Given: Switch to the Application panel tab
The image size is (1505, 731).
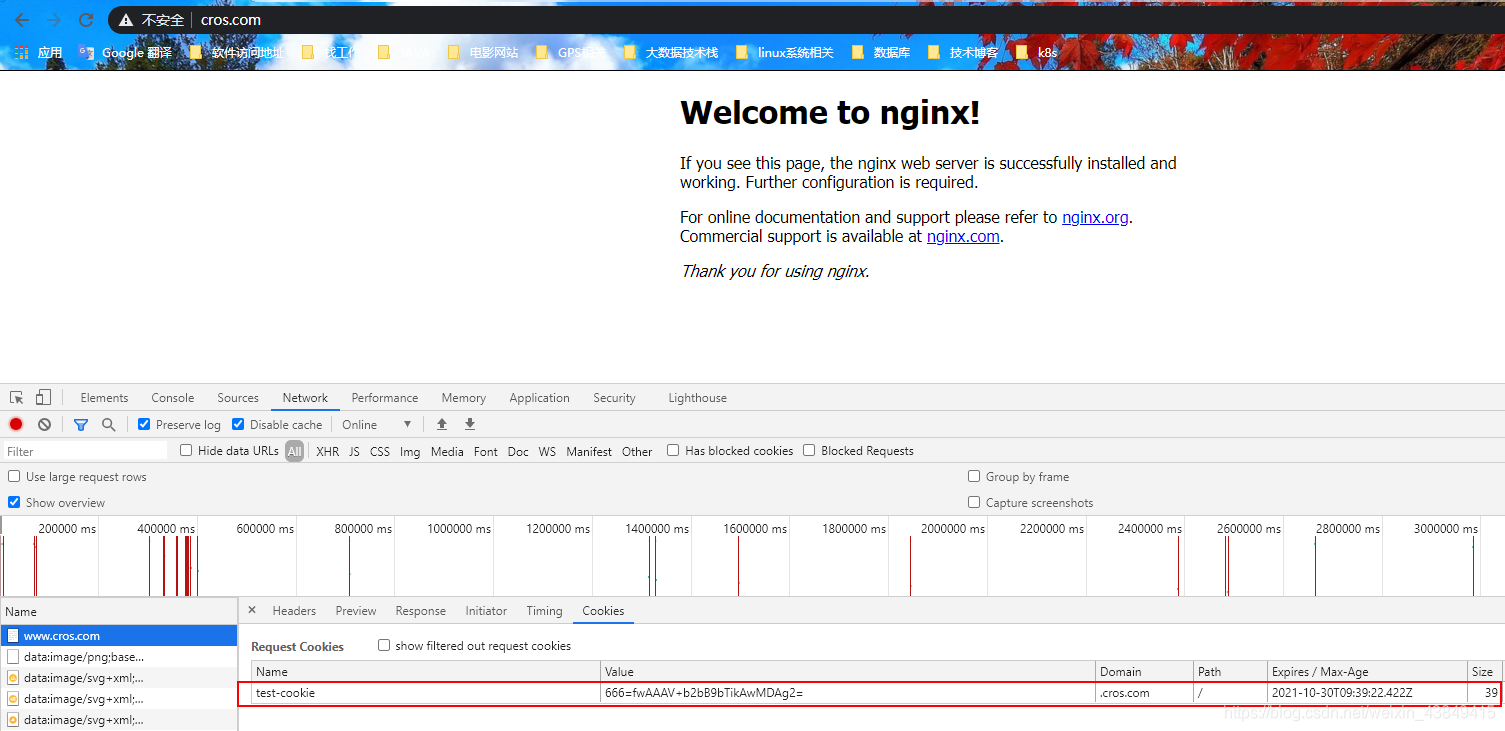Looking at the screenshot, I should click(539, 398).
